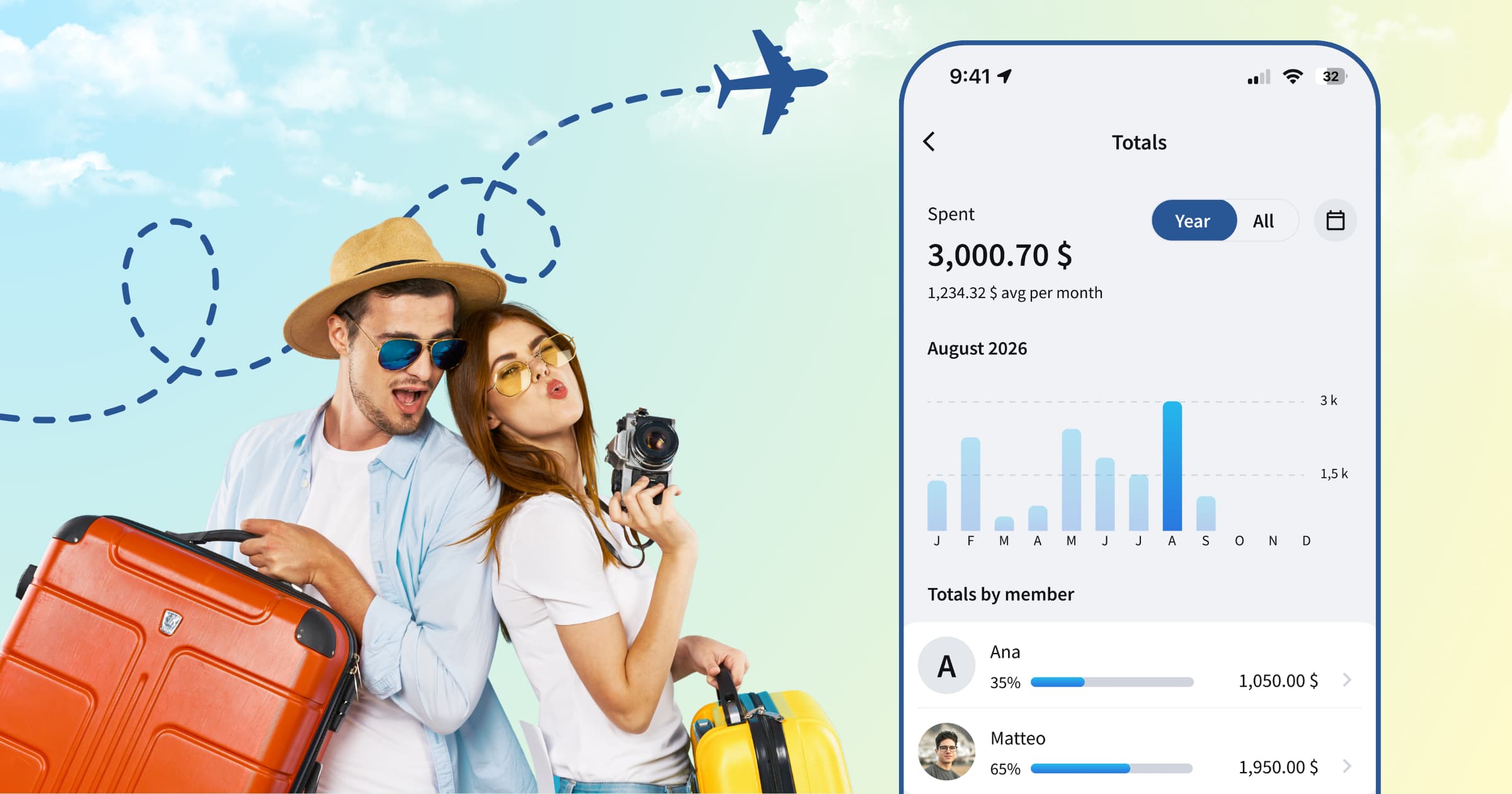This screenshot has width=1512, height=794.
Task: Select the September bar in chart
Action: (1206, 514)
